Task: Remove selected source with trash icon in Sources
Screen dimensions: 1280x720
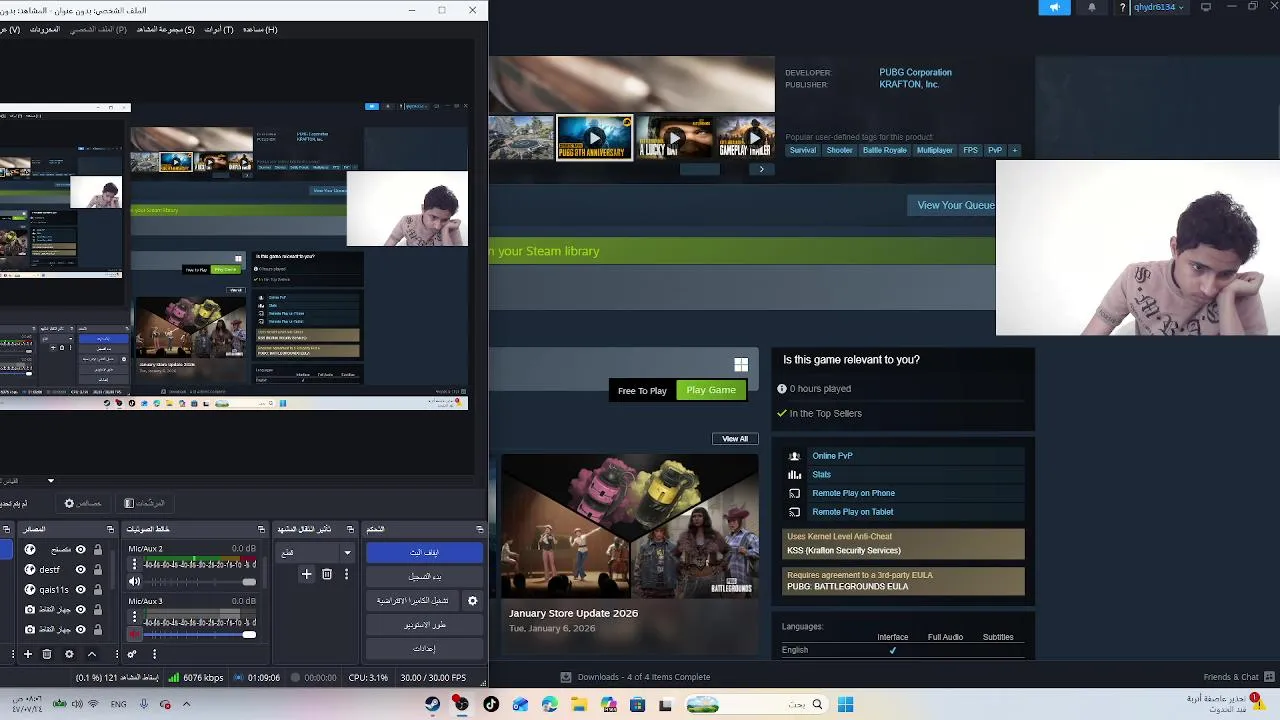Action: tap(47, 654)
